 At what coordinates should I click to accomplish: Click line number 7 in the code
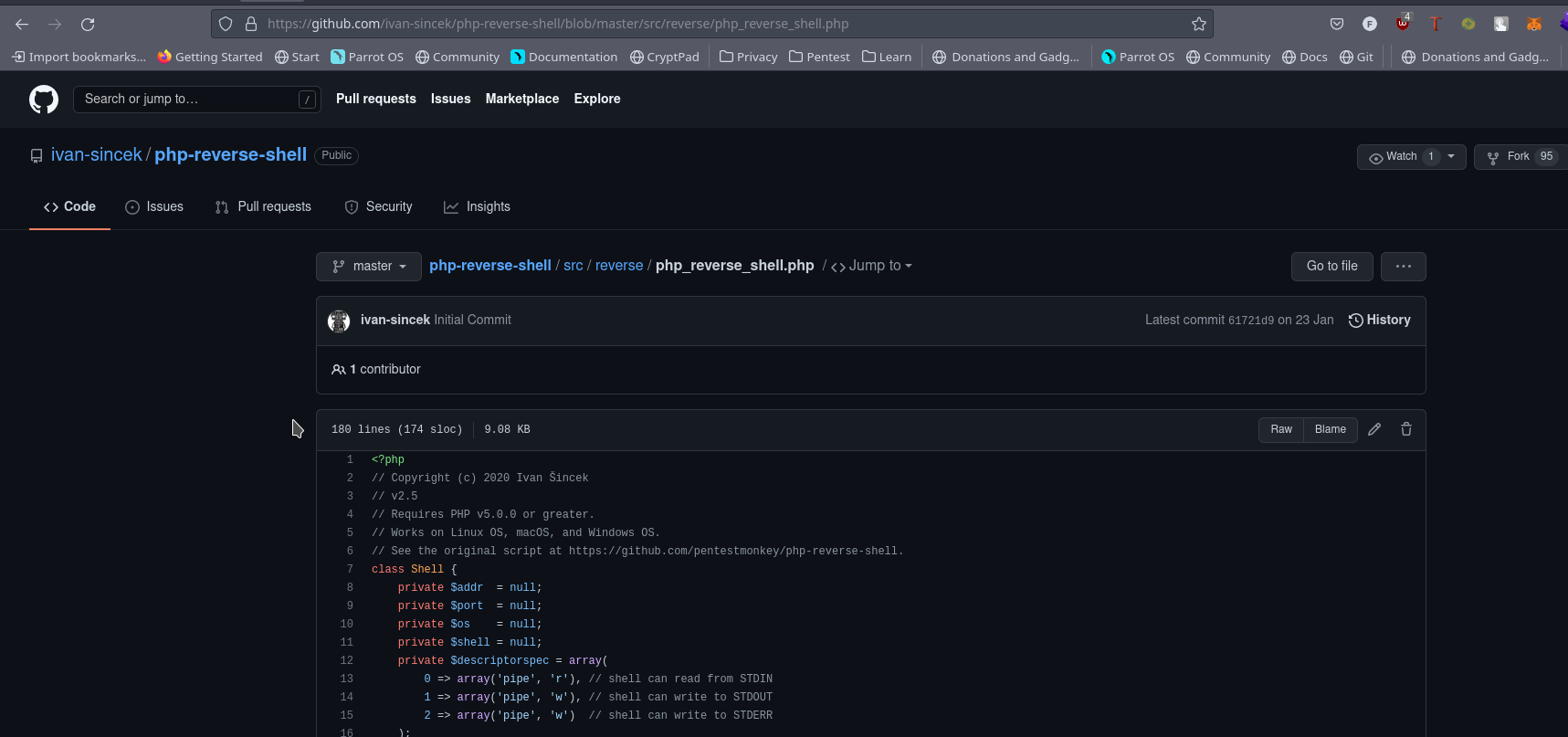click(350, 570)
